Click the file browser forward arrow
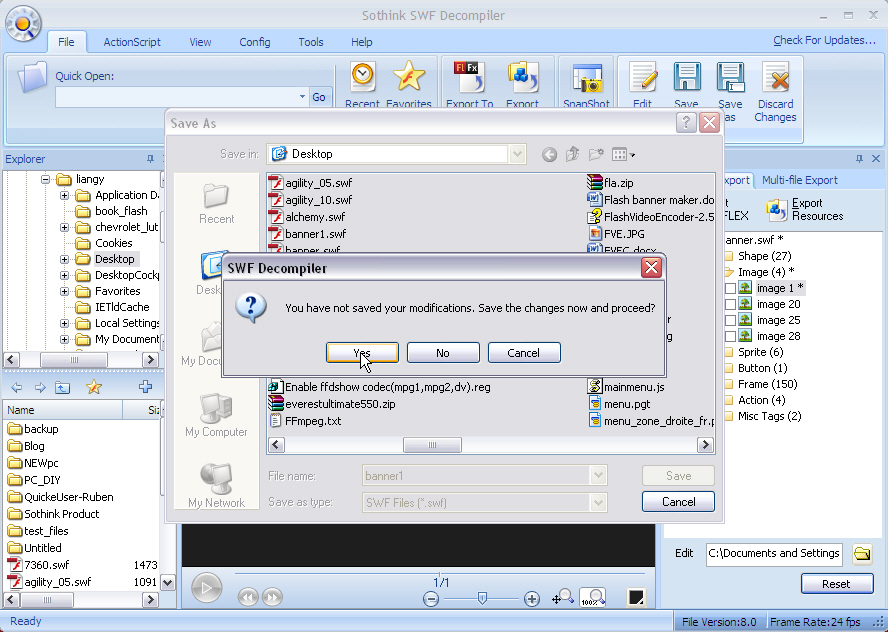 [40, 387]
